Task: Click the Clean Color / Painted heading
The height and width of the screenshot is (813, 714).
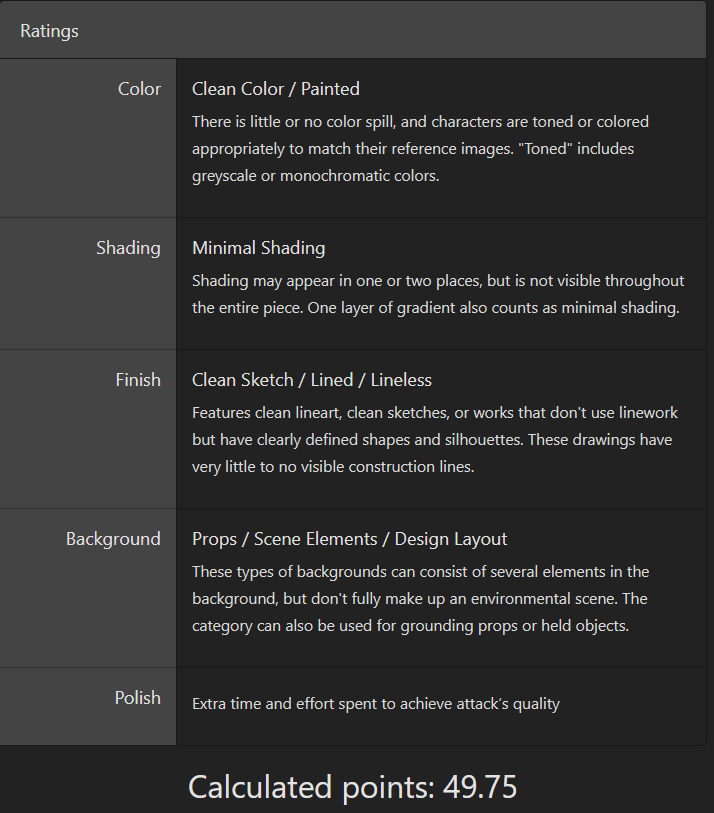Action: (275, 89)
